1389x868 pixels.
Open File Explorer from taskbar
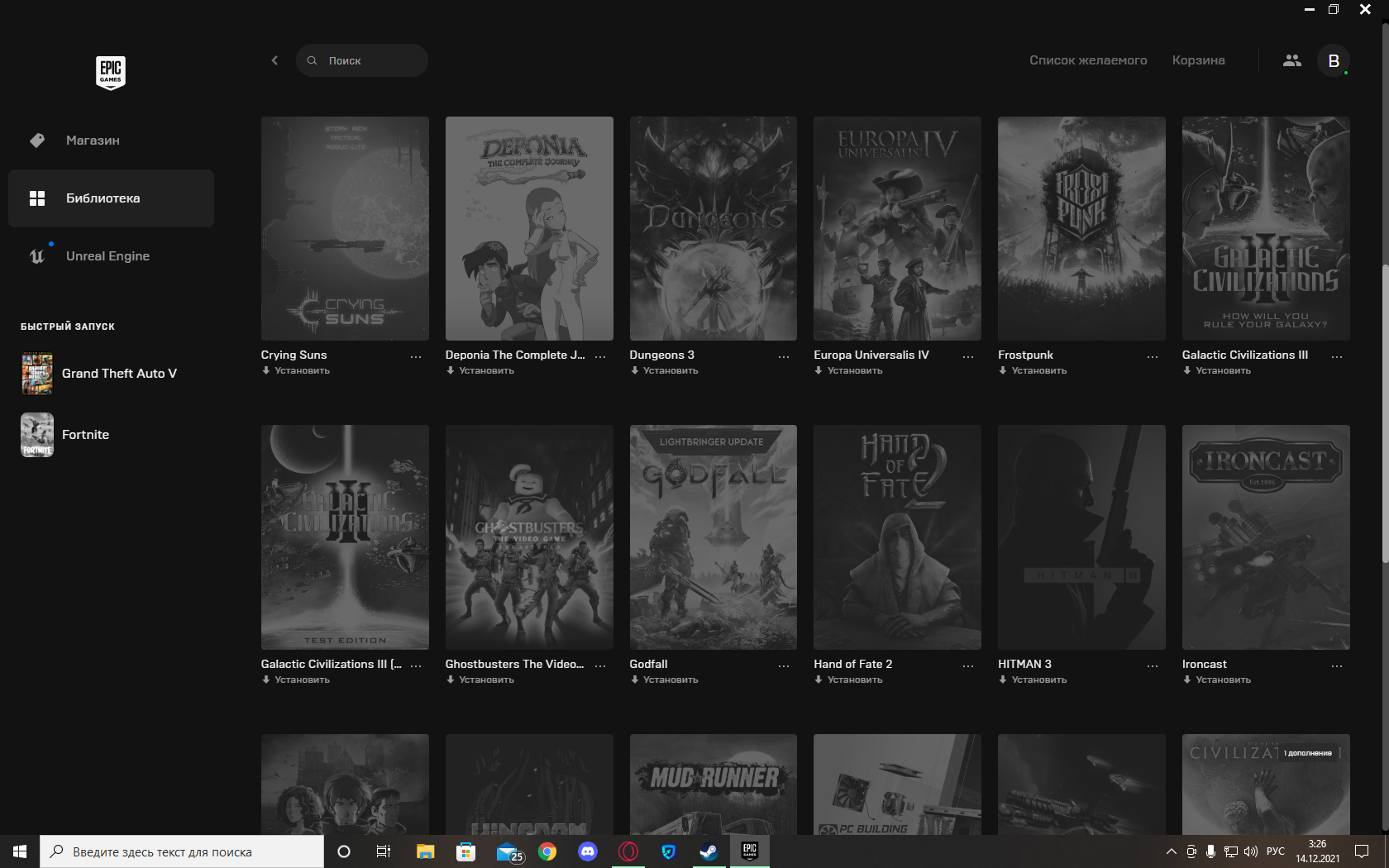click(x=425, y=851)
